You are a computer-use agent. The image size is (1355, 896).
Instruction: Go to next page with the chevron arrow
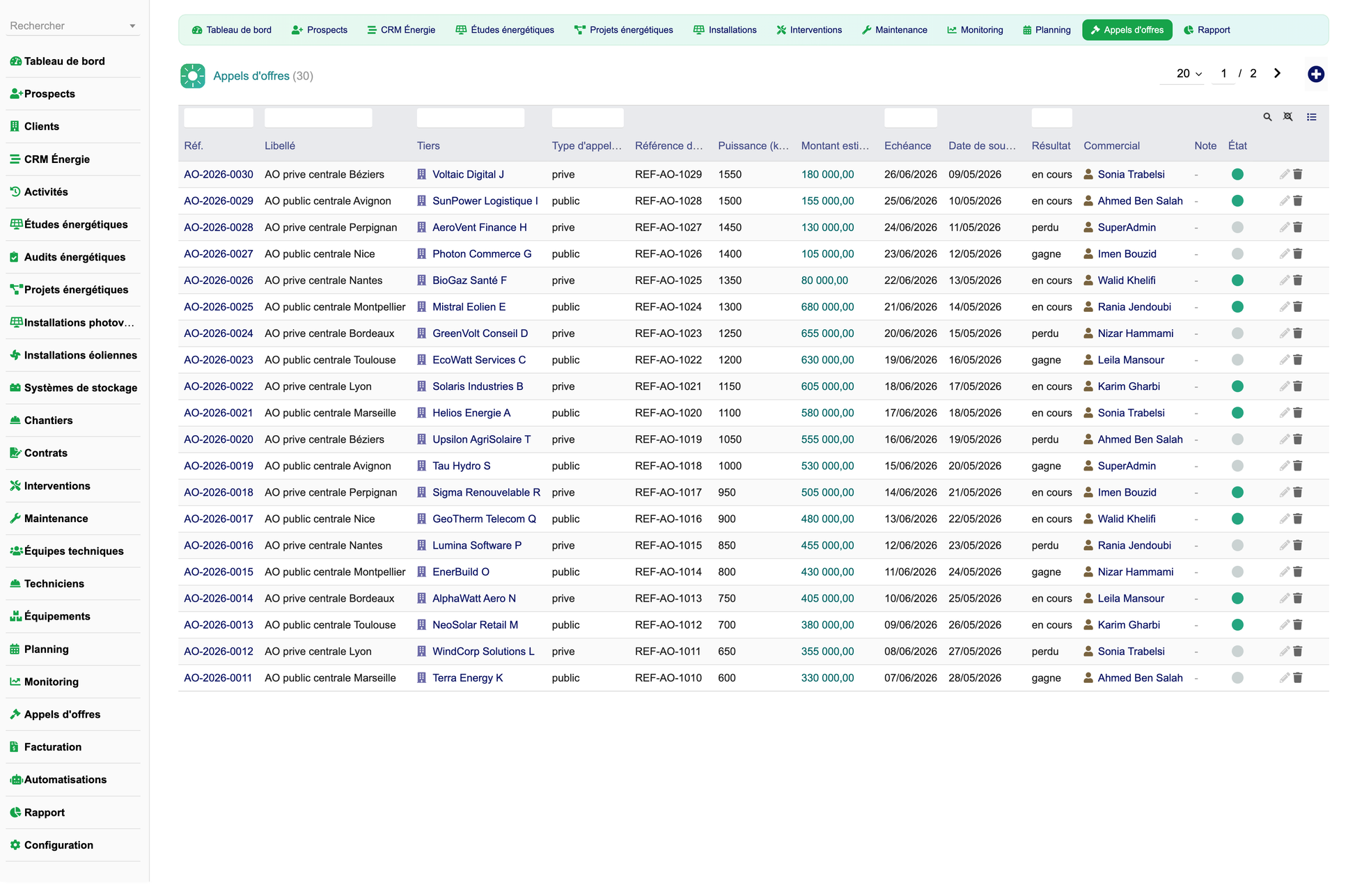(1277, 73)
